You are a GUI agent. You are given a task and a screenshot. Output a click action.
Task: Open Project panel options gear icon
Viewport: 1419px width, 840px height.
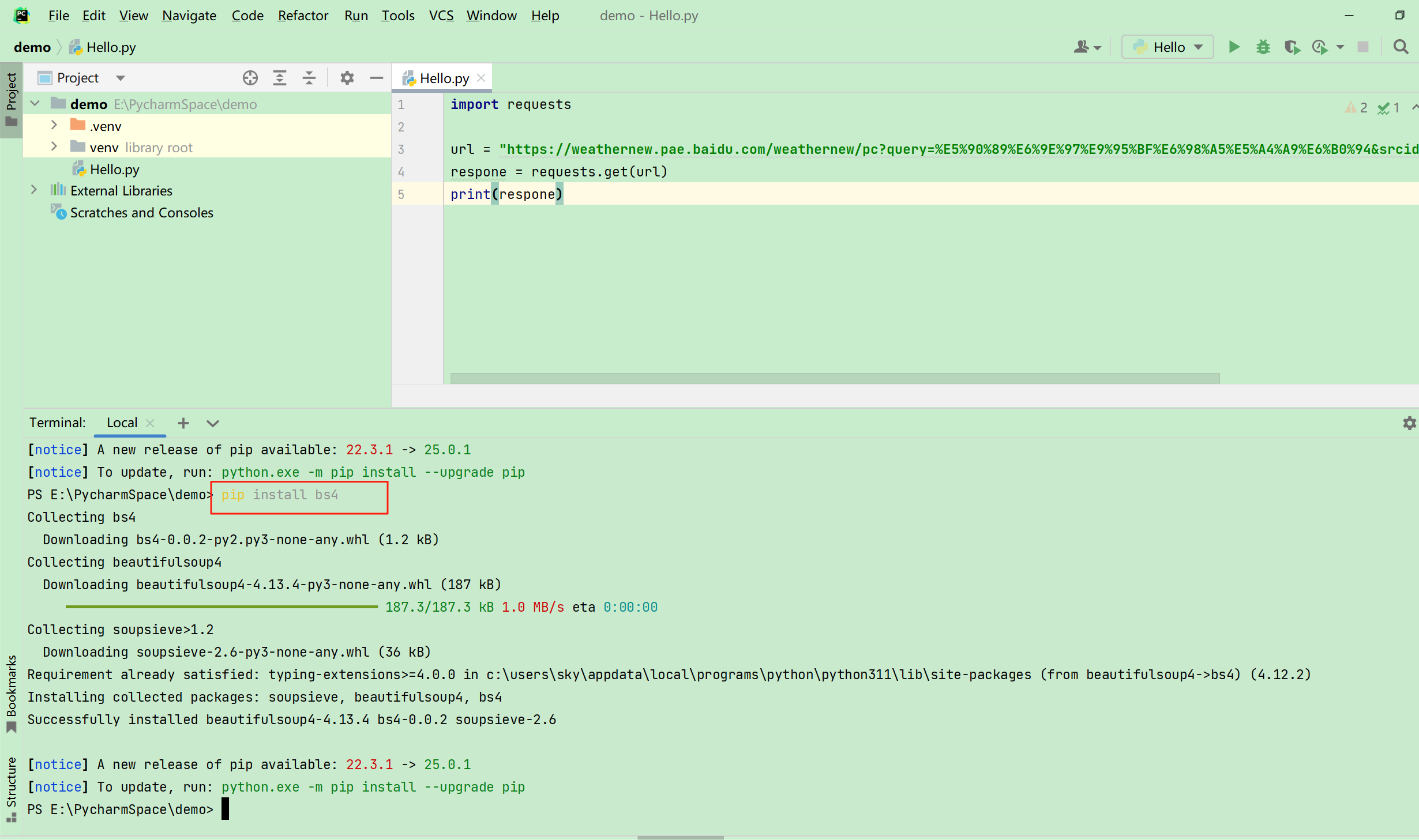[347, 78]
